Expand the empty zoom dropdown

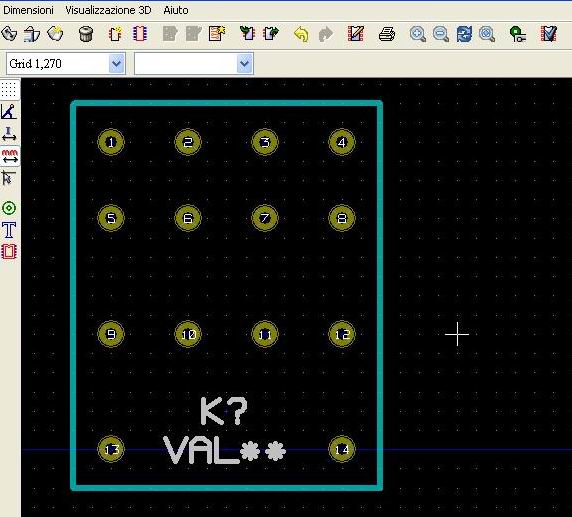click(194, 64)
